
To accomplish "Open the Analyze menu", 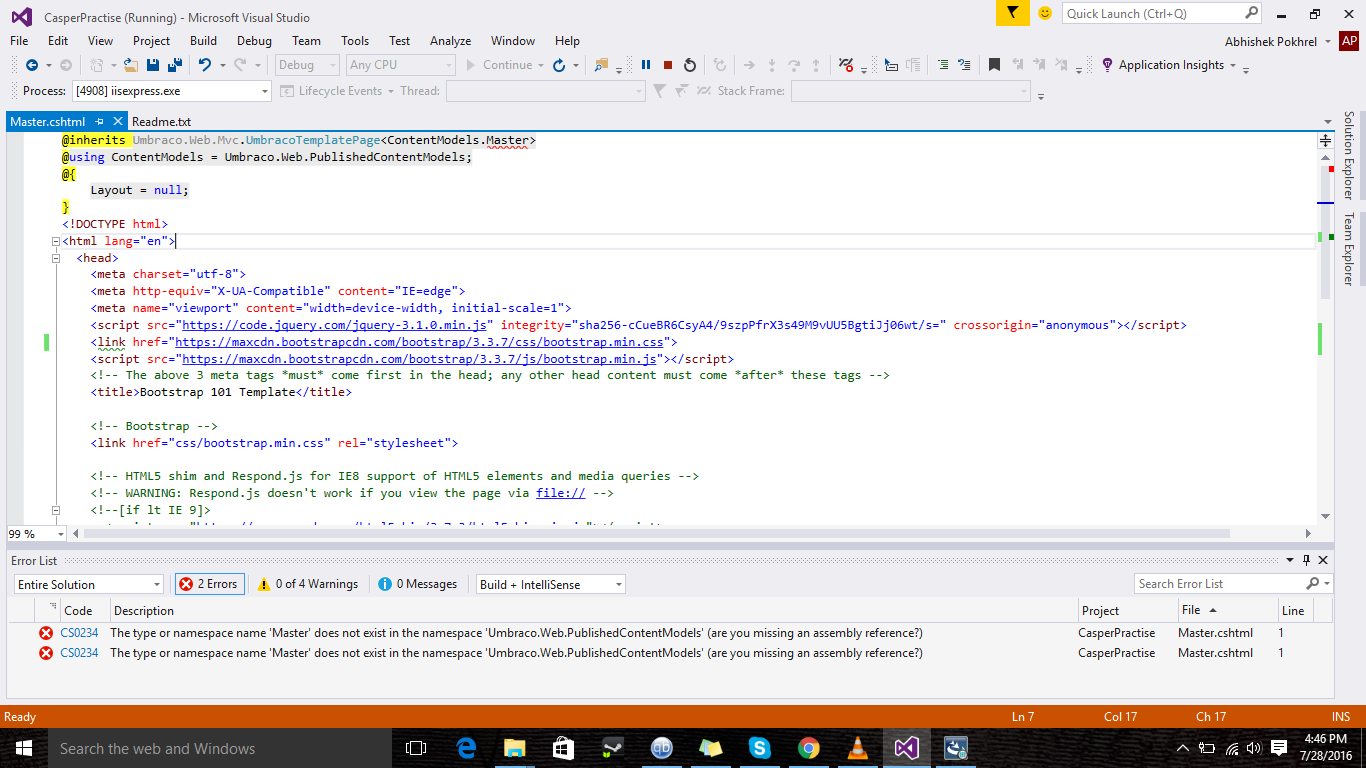I will [450, 41].
